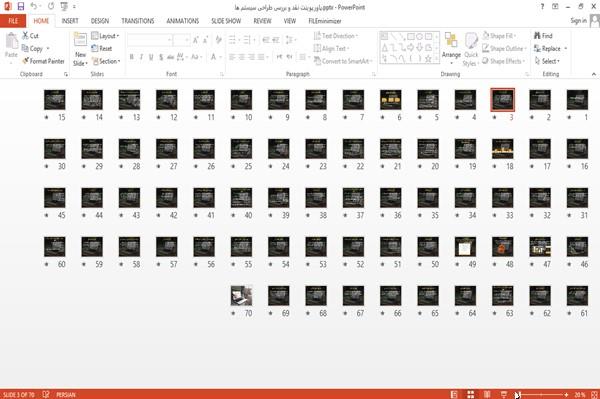The height and width of the screenshot is (399, 600).
Task: Switch to the INSERT tab
Action: tap(70, 21)
